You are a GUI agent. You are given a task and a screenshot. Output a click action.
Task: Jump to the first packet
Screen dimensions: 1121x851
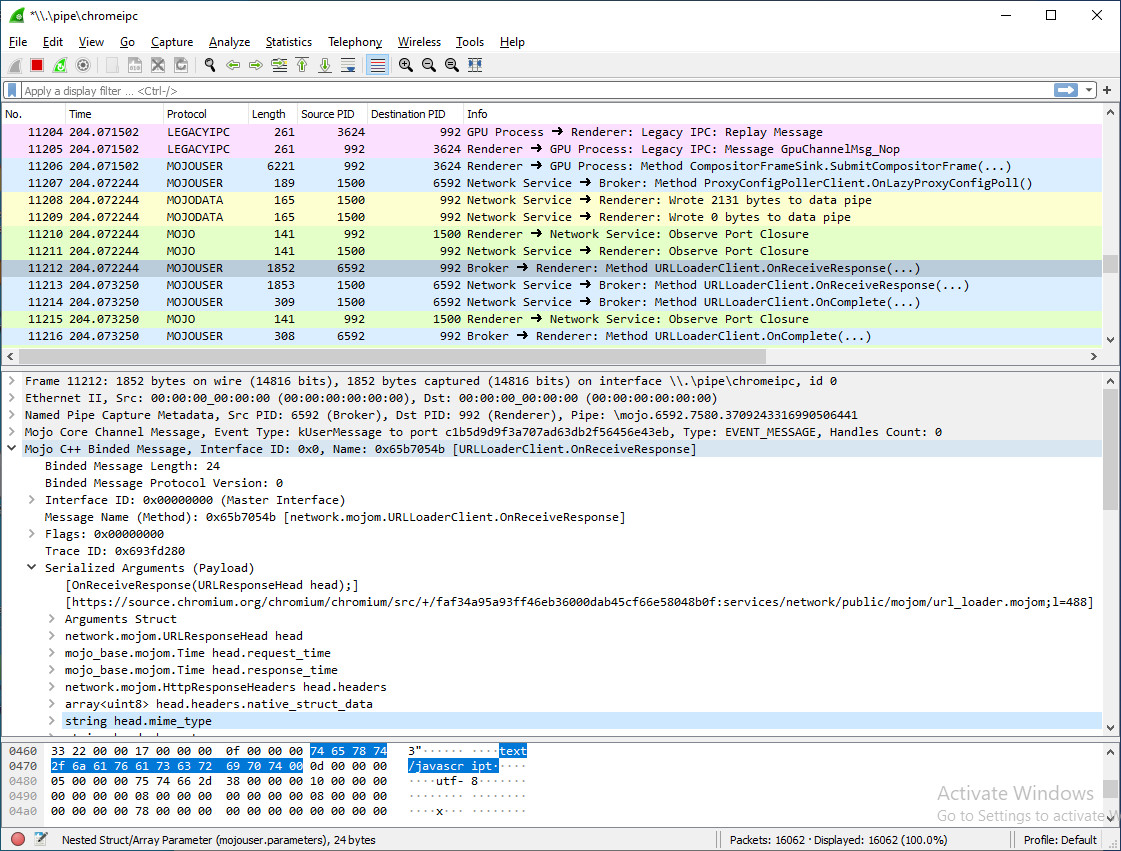click(302, 65)
